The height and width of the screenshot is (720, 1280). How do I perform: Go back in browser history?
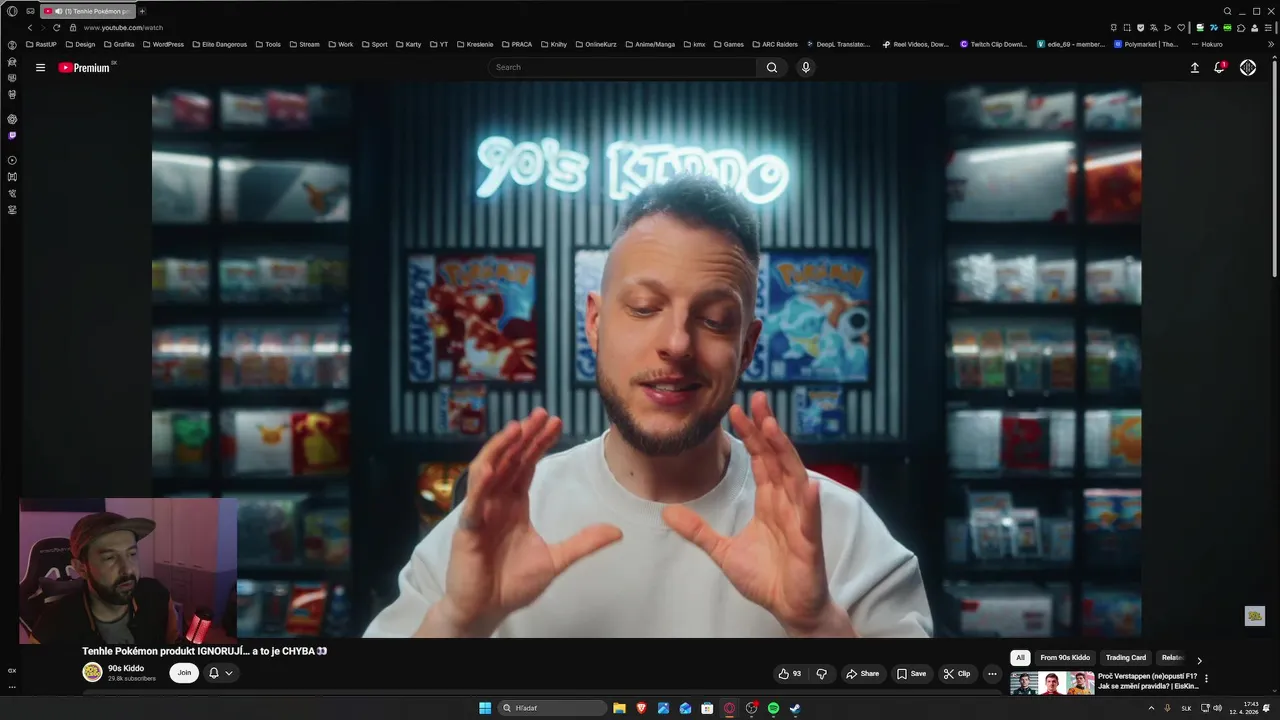[x=29, y=27]
